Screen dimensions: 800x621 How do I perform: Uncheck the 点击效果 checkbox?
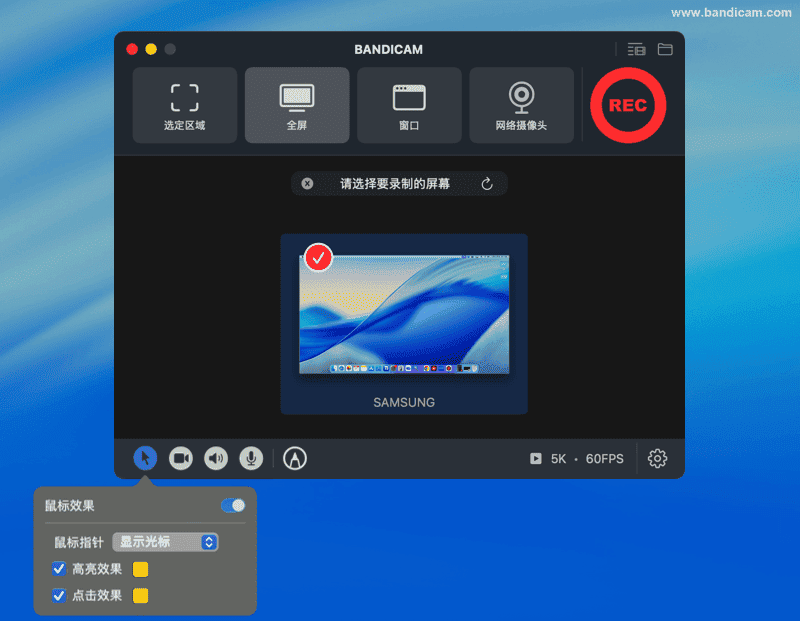[x=59, y=595]
